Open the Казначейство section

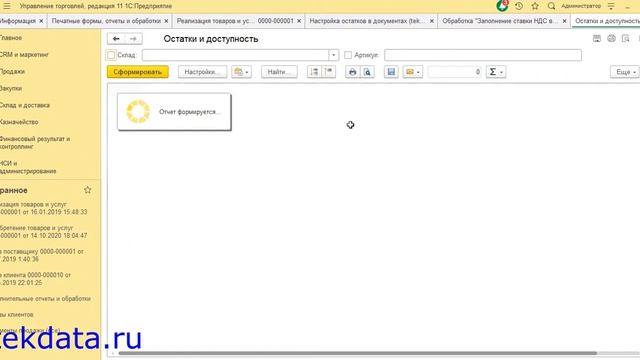[x=19, y=122]
